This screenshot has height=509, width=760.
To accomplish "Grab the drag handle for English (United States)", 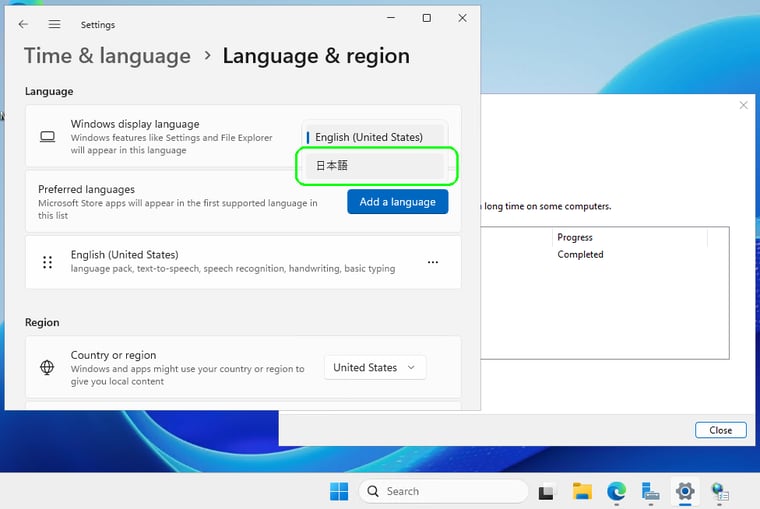I will tap(48, 262).
